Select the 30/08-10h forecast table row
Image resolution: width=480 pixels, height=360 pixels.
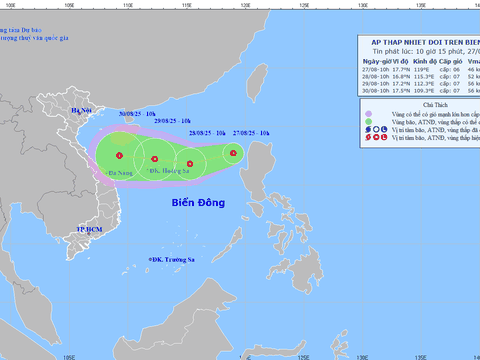point(421,91)
